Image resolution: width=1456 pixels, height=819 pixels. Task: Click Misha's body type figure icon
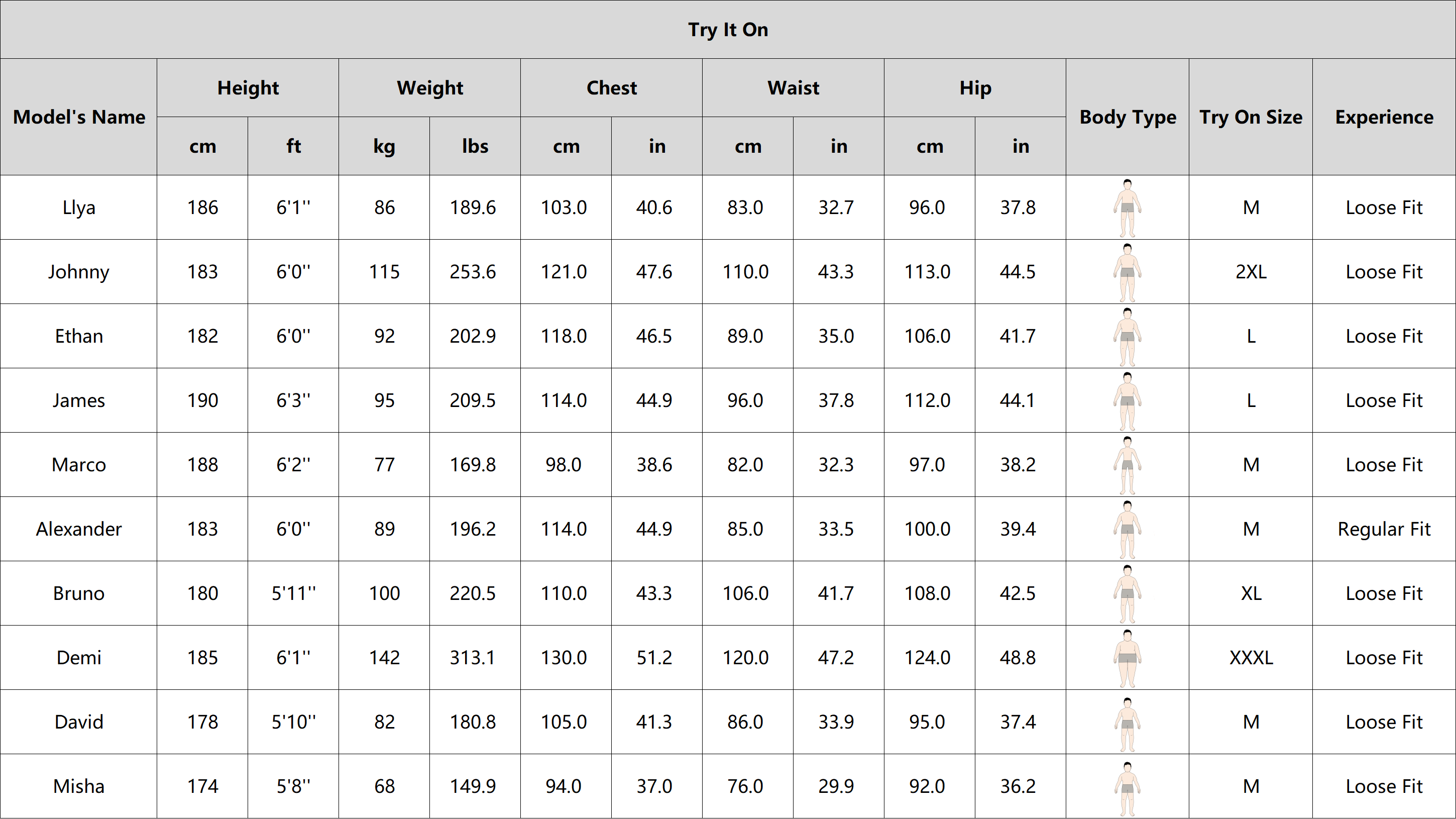(x=1127, y=787)
